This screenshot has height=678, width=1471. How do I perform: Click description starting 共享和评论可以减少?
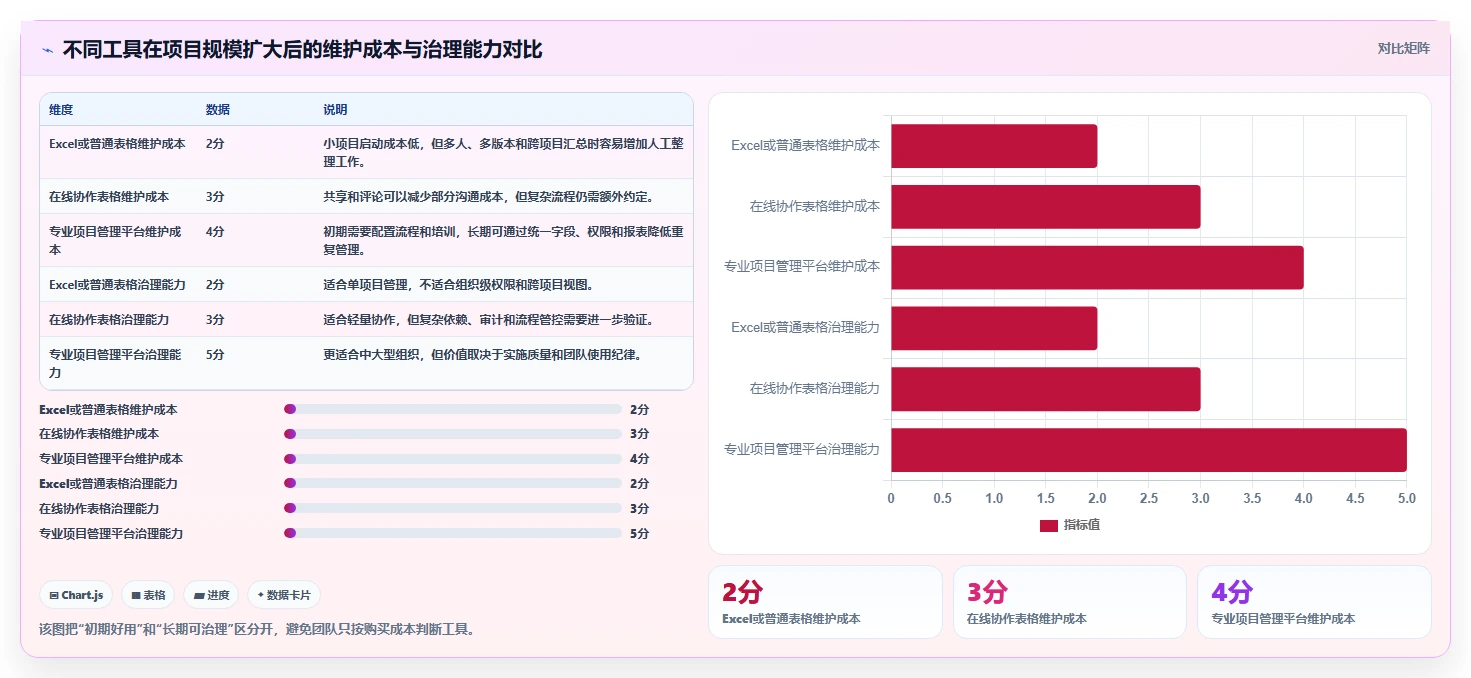(x=488, y=196)
